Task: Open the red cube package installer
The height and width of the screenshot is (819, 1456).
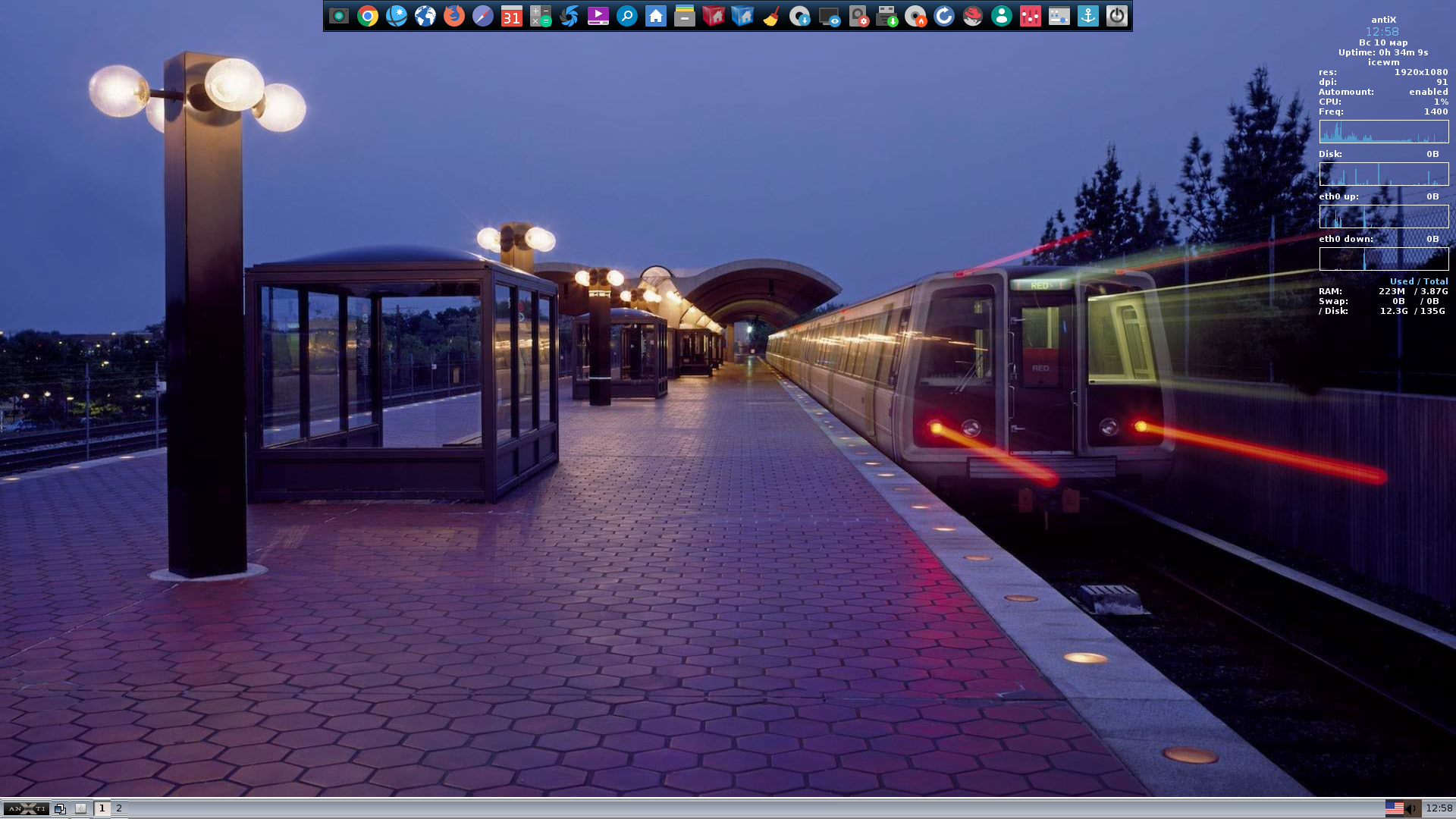Action: click(x=713, y=16)
